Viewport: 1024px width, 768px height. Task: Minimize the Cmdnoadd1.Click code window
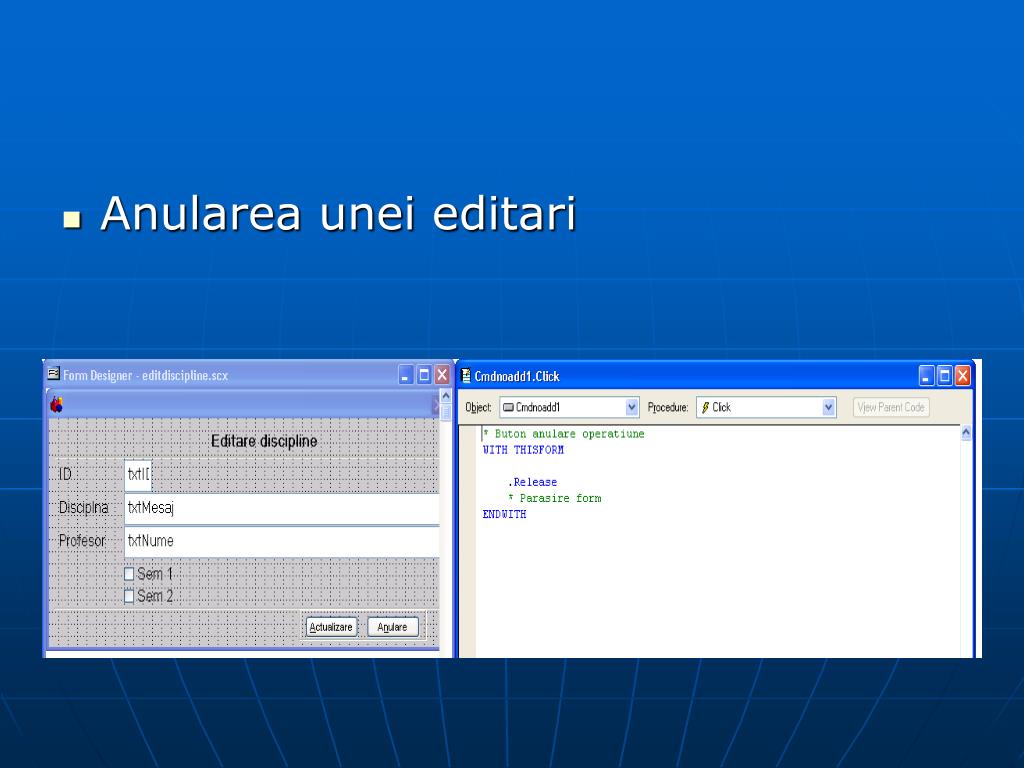(x=926, y=376)
